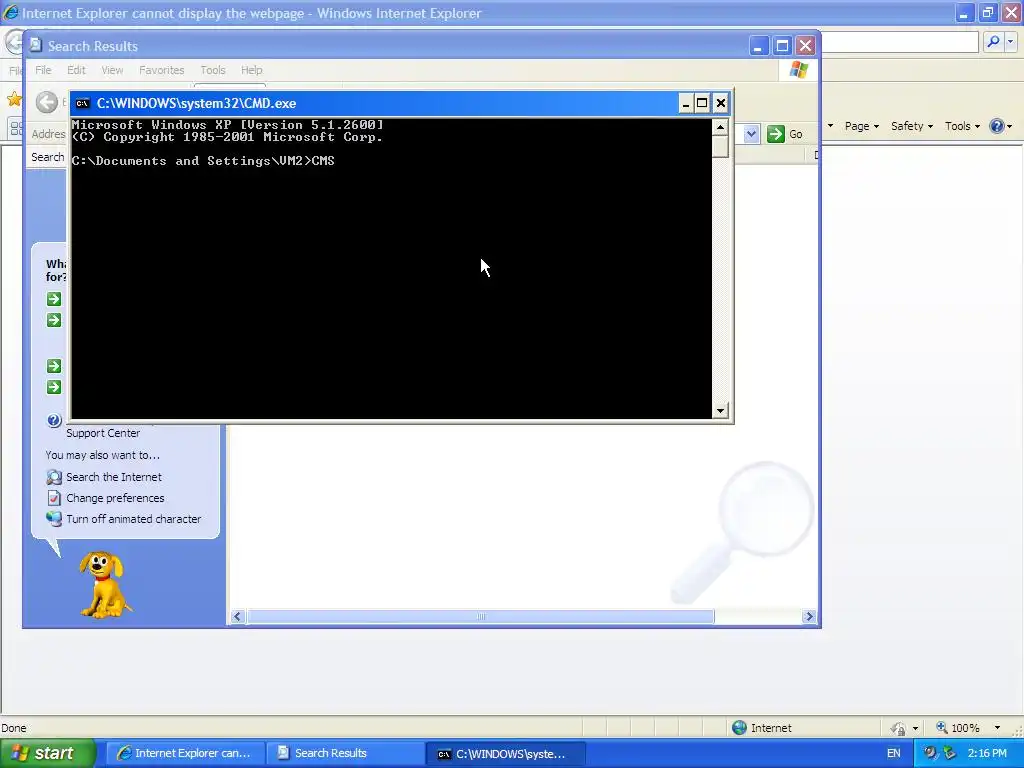Open zoom level 100% dropdown arrow
Image resolution: width=1024 pixels, height=768 pixels.
tap(997, 728)
